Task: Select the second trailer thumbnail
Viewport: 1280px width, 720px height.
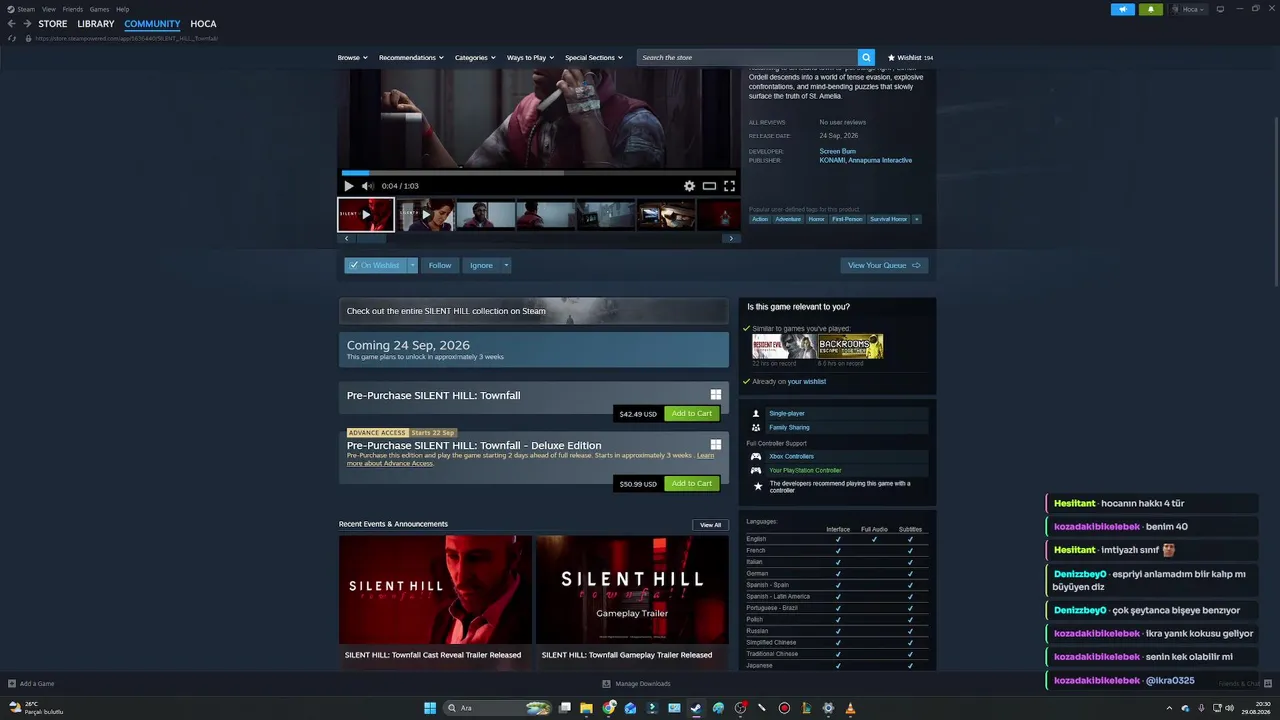Action: (x=426, y=215)
